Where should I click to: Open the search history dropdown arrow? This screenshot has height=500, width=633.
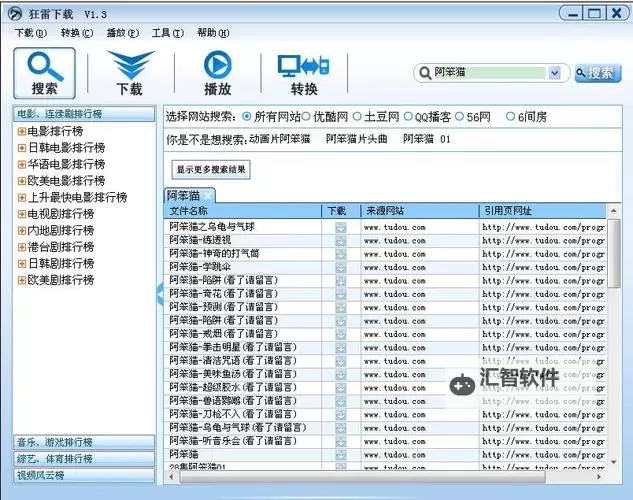(555, 73)
